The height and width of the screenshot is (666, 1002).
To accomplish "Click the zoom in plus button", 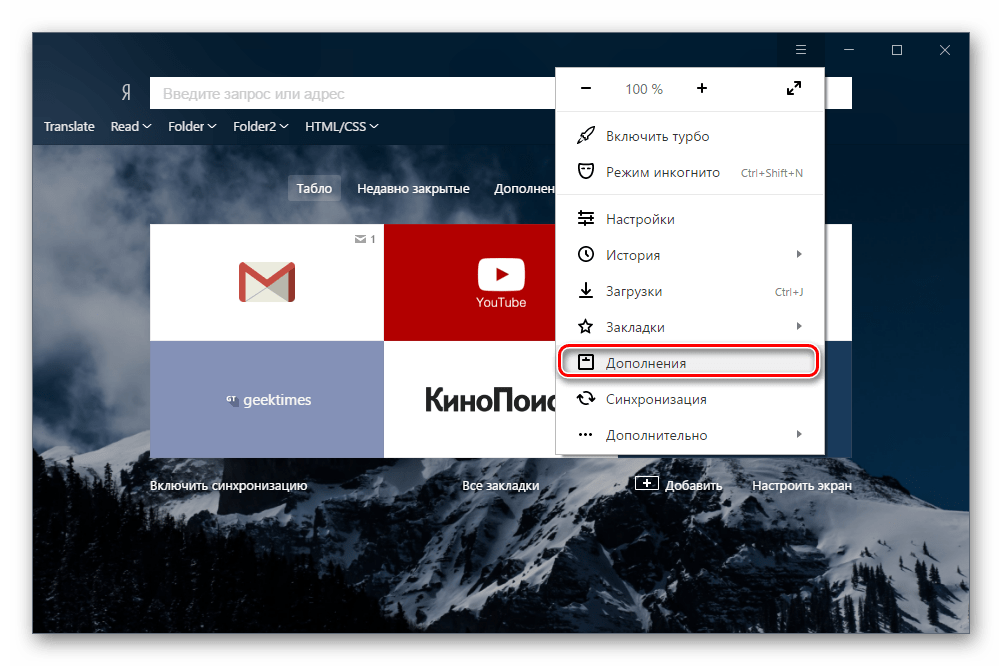I will (702, 88).
